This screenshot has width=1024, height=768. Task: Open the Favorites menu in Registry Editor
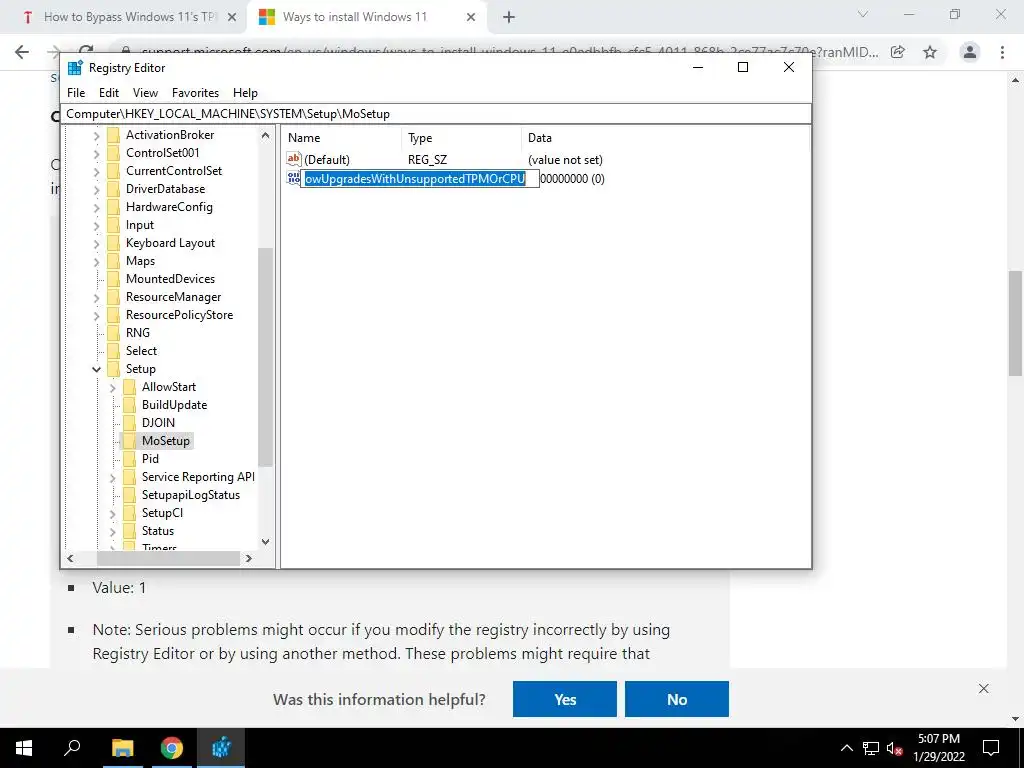195,93
